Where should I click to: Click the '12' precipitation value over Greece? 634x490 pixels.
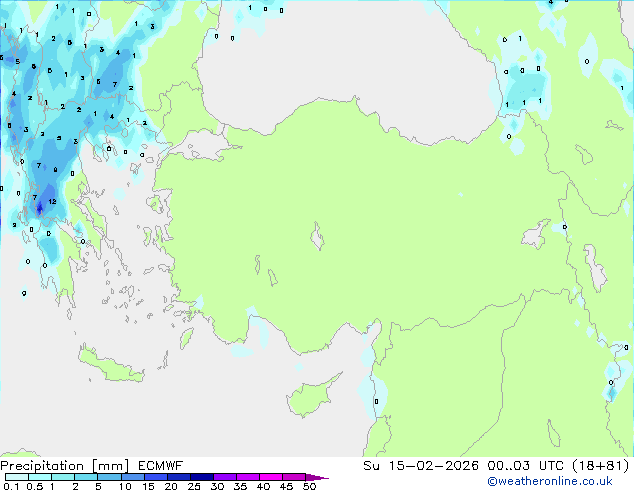[52, 201]
